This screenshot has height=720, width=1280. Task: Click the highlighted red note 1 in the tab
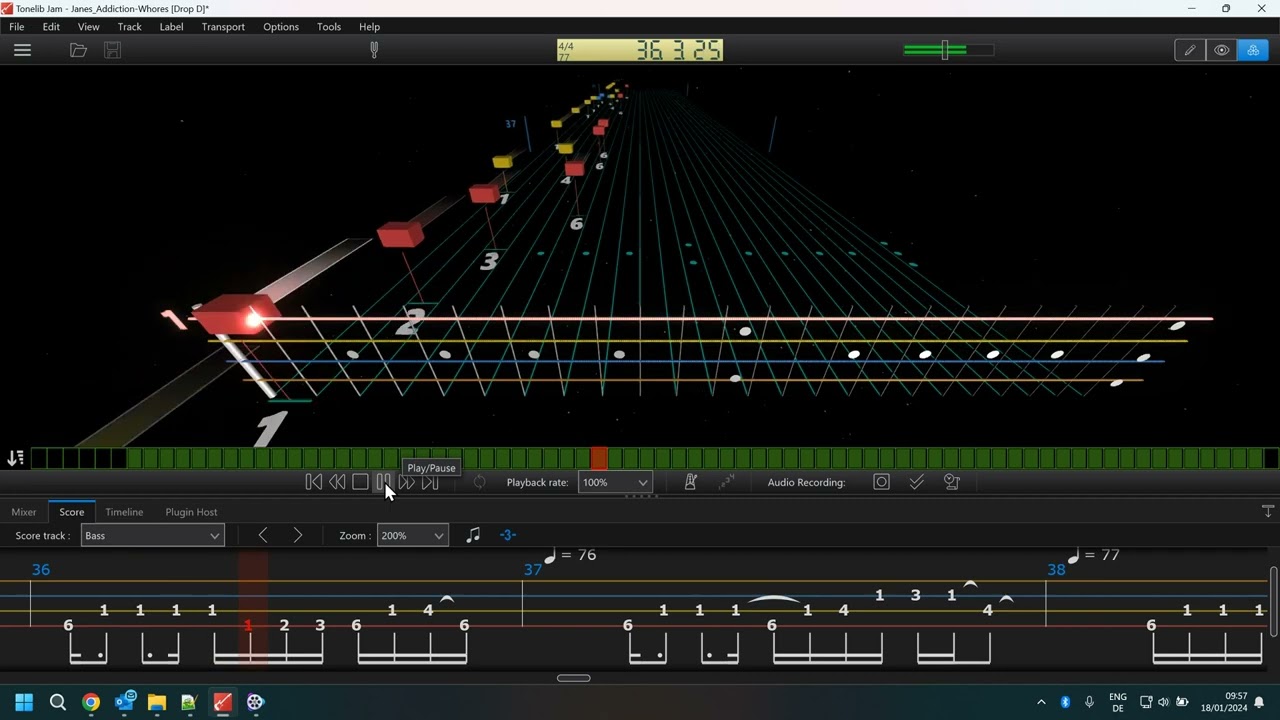click(248, 625)
